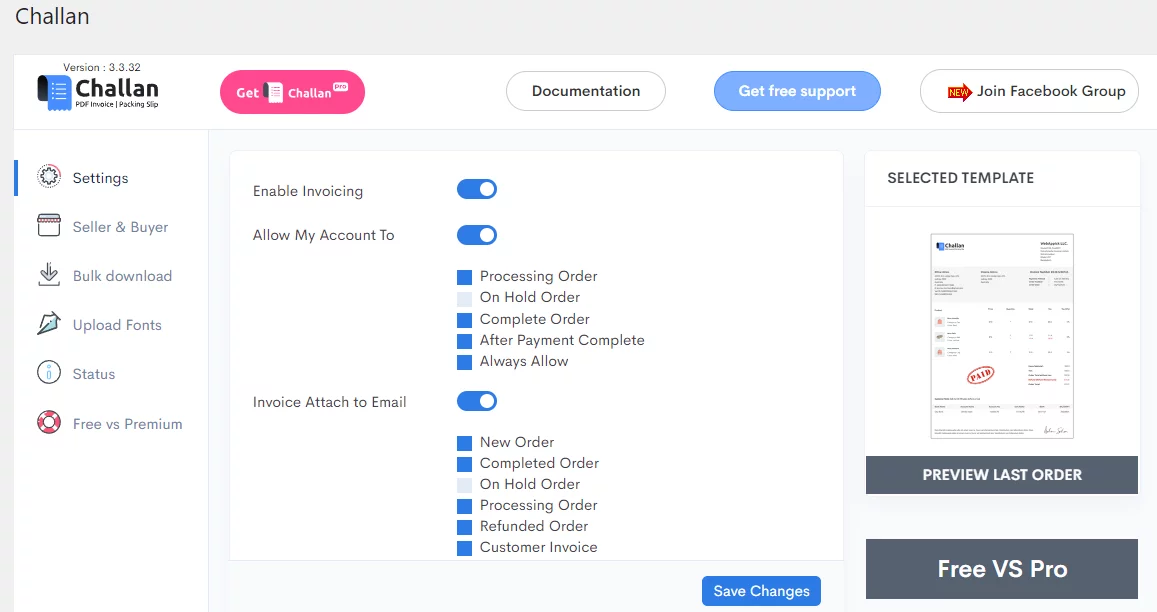The image size is (1157, 612).
Task: Uncheck After Payment Complete checkbox
Action: pyautogui.click(x=464, y=341)
